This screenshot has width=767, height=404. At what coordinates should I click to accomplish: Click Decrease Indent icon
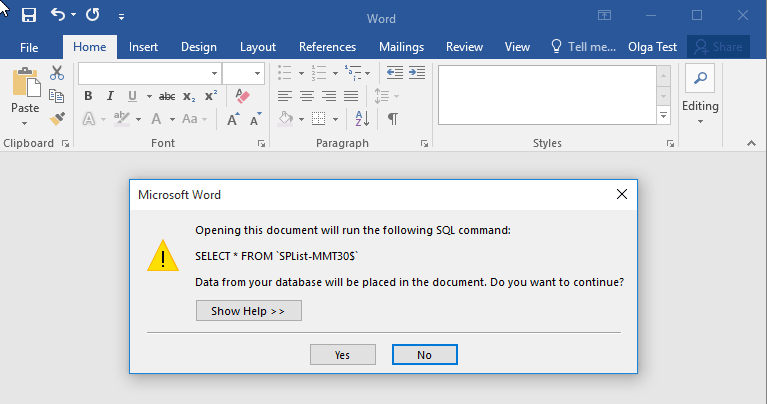pyautogui.click(x=395, y=73)
